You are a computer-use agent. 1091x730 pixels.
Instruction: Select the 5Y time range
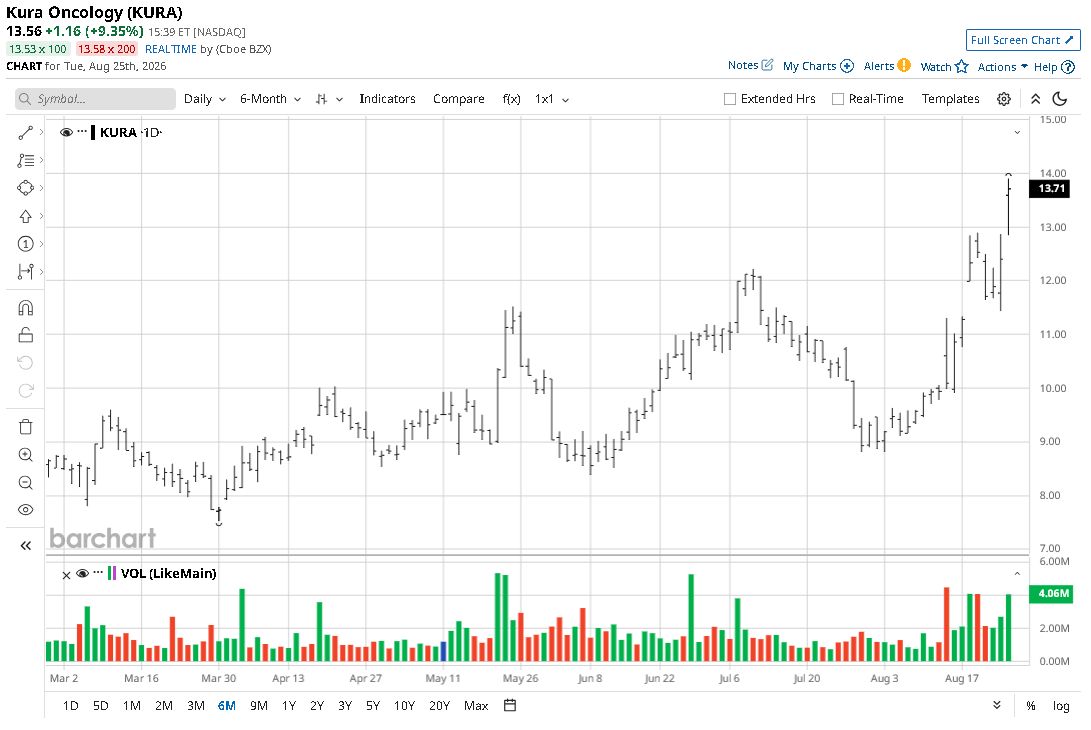[373, 706]
